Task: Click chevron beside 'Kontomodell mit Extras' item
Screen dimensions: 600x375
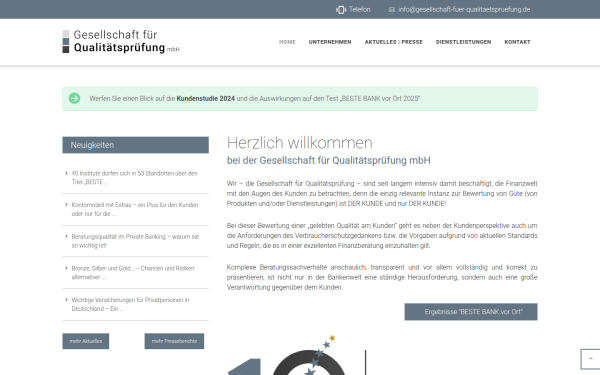Action: pos(66,205)
